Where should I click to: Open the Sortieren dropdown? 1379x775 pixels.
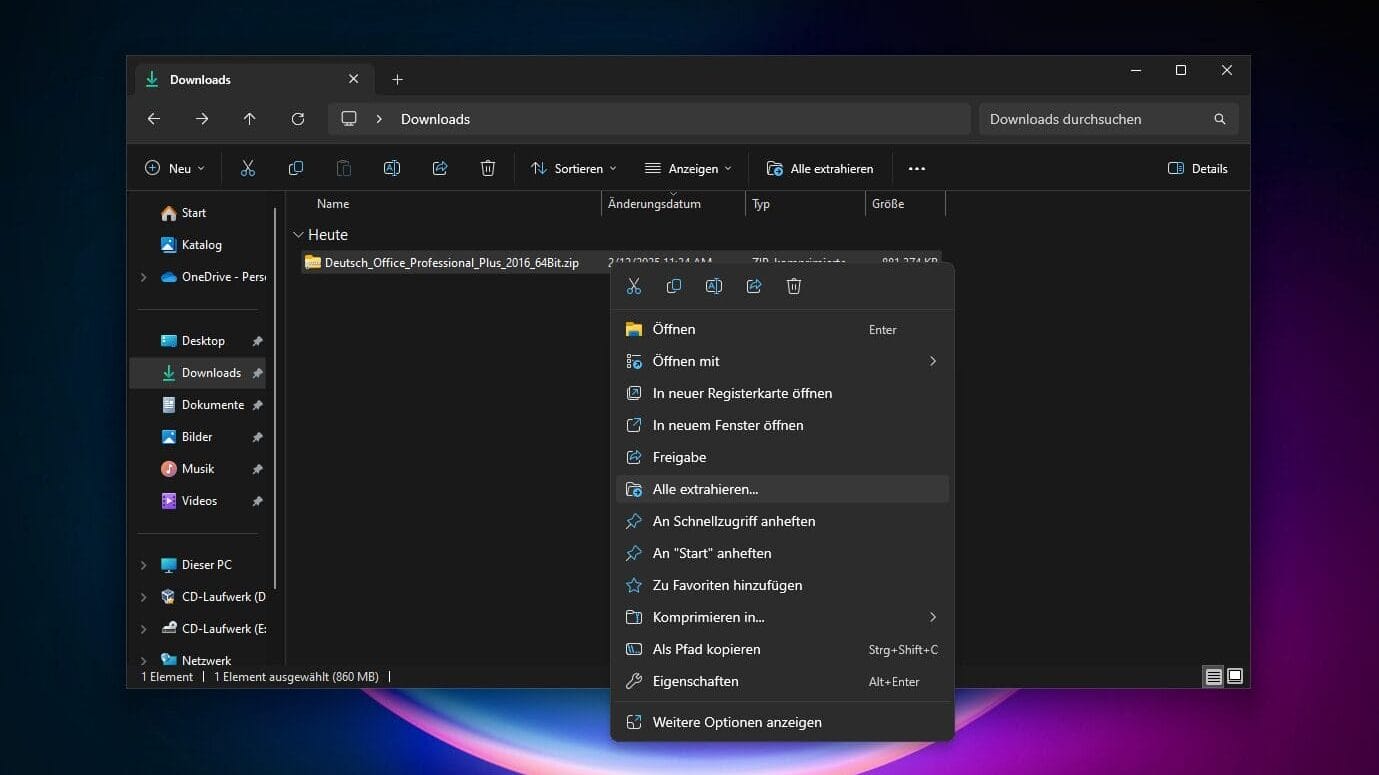(574, 169)
